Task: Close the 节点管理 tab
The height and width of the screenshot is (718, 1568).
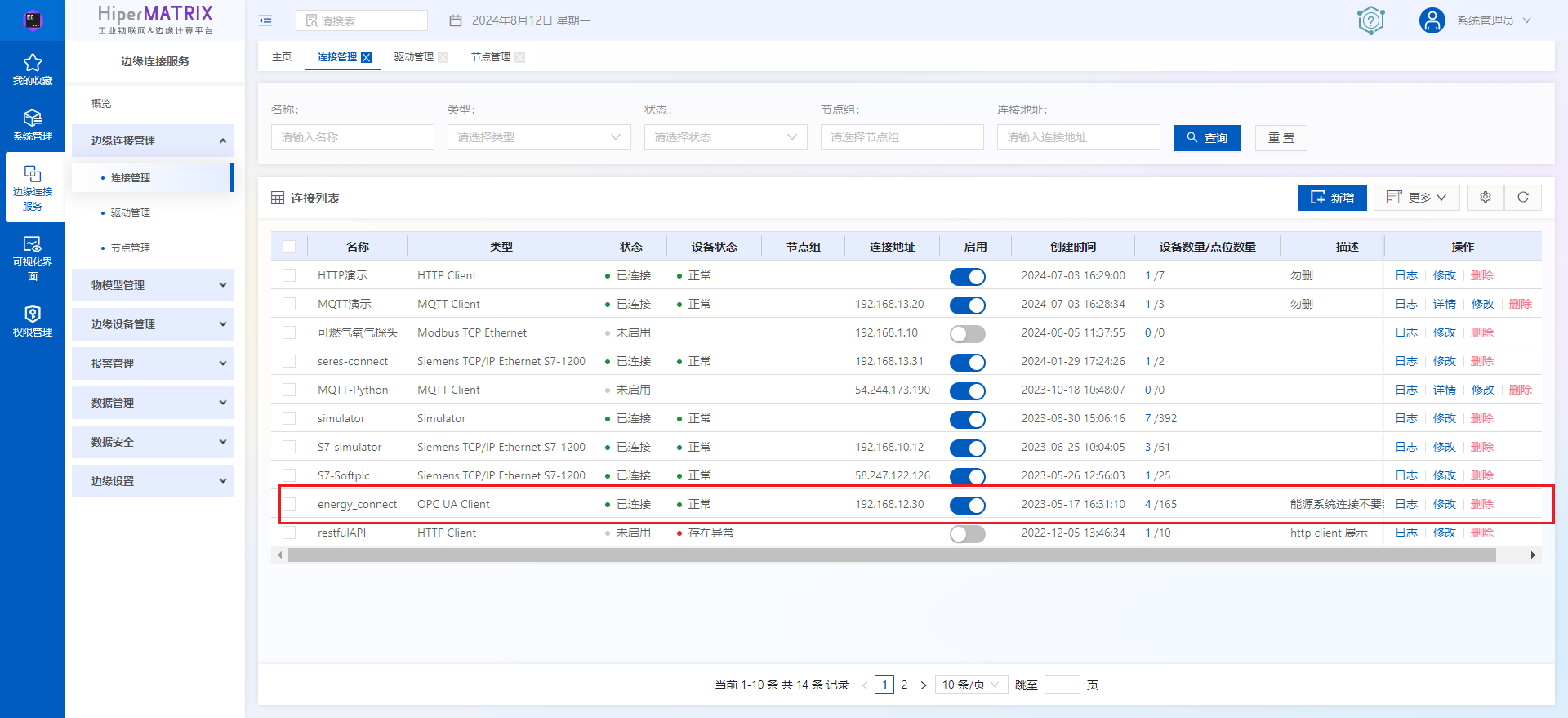Action: click(520, 57)
